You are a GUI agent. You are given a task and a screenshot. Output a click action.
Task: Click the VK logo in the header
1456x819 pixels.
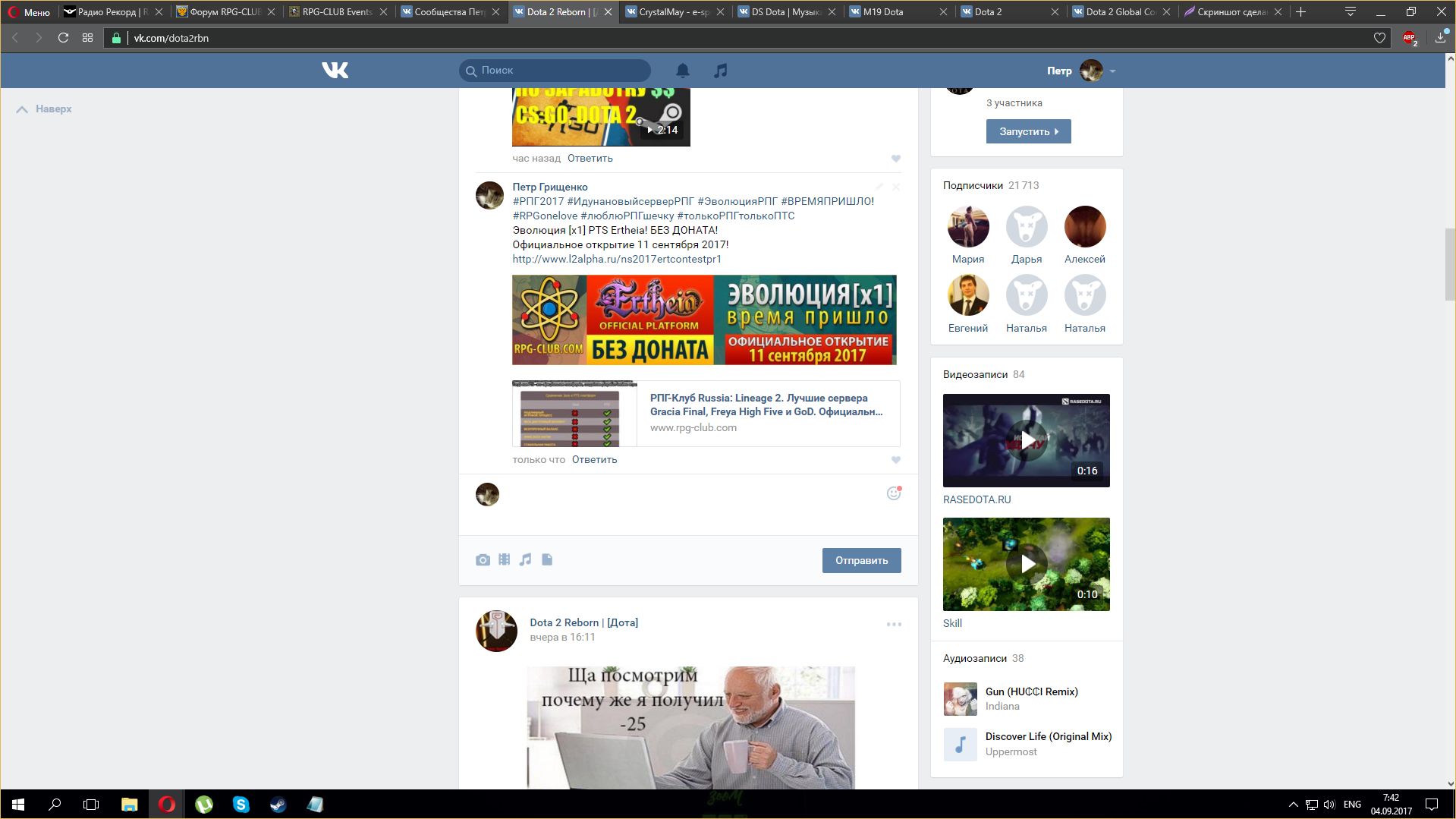[335, 70]
